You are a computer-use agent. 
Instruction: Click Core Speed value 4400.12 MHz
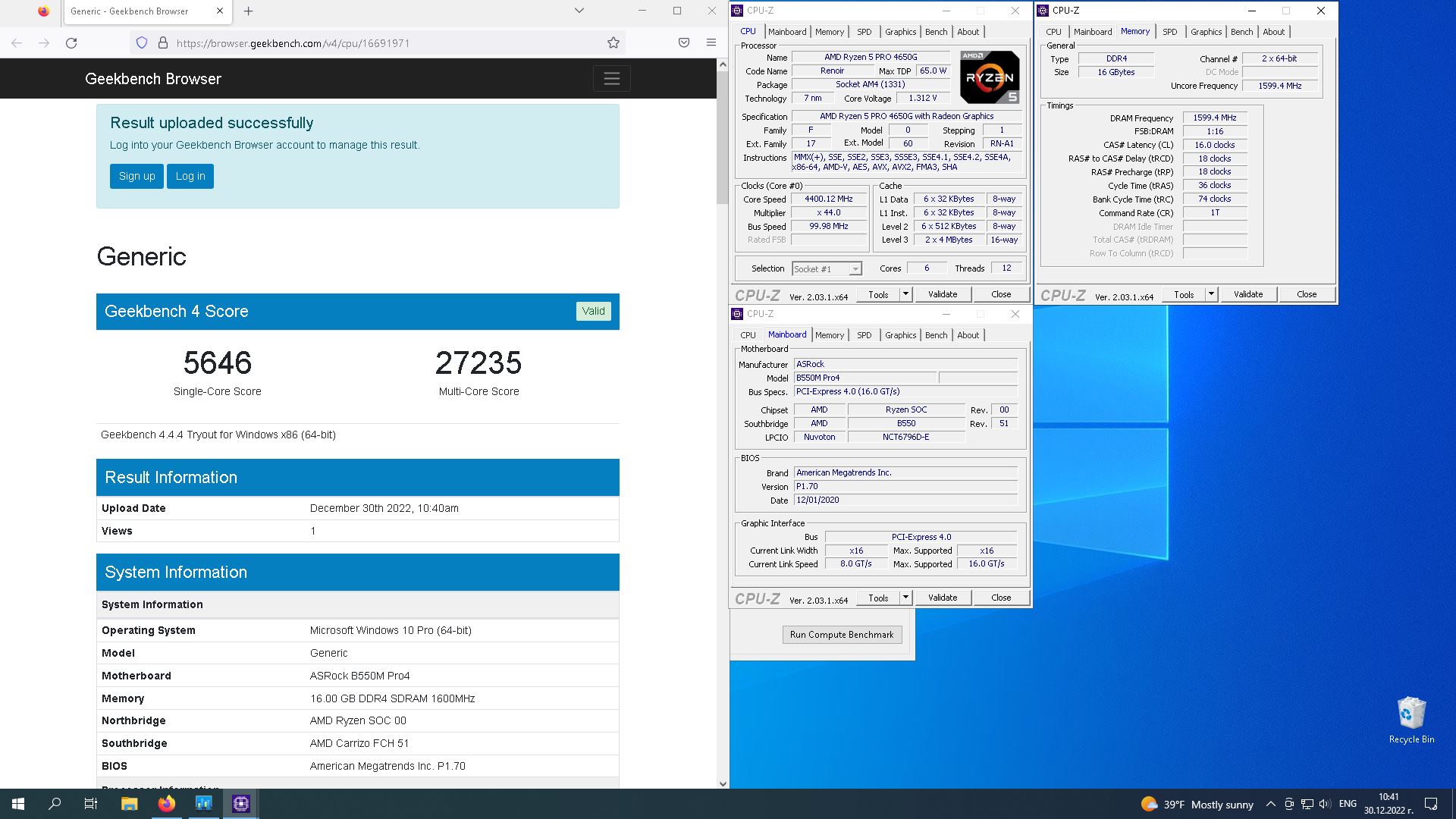(x=828, y=199)
